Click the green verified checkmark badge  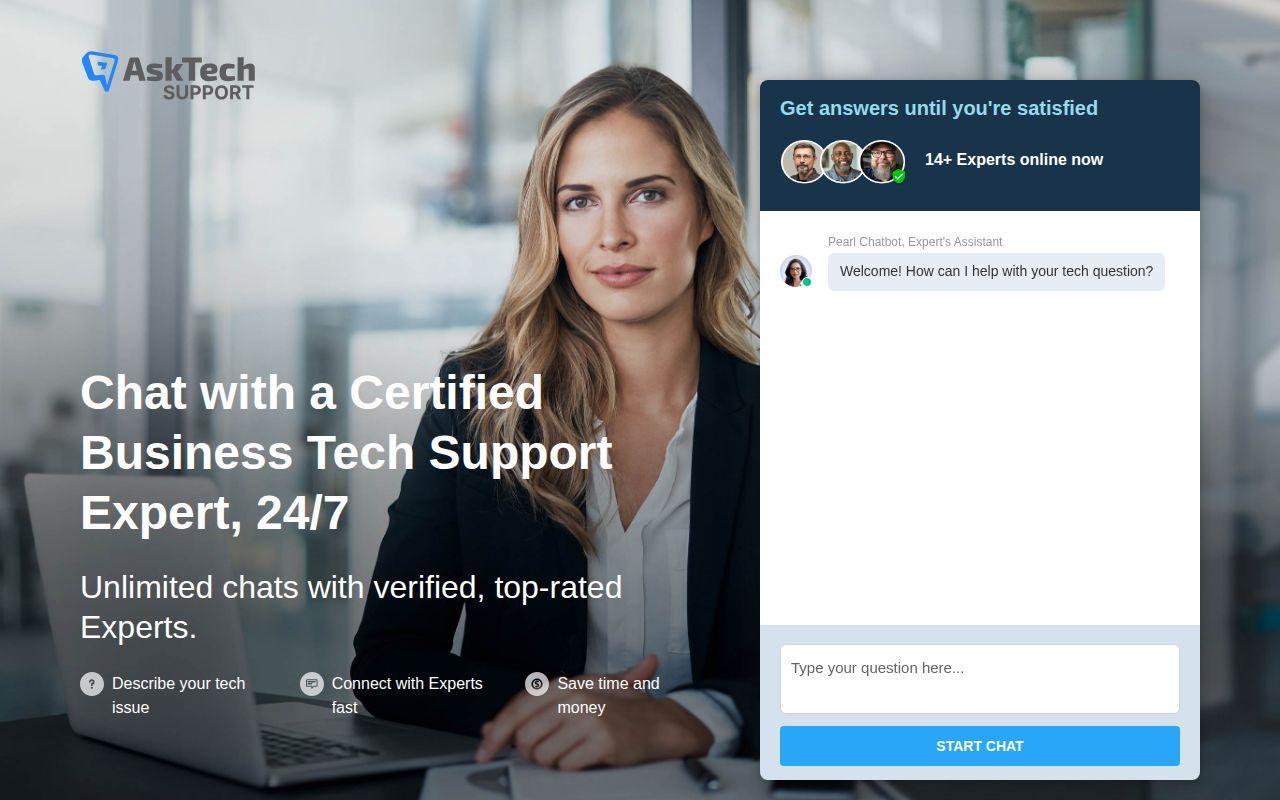[x=899, y=176]
